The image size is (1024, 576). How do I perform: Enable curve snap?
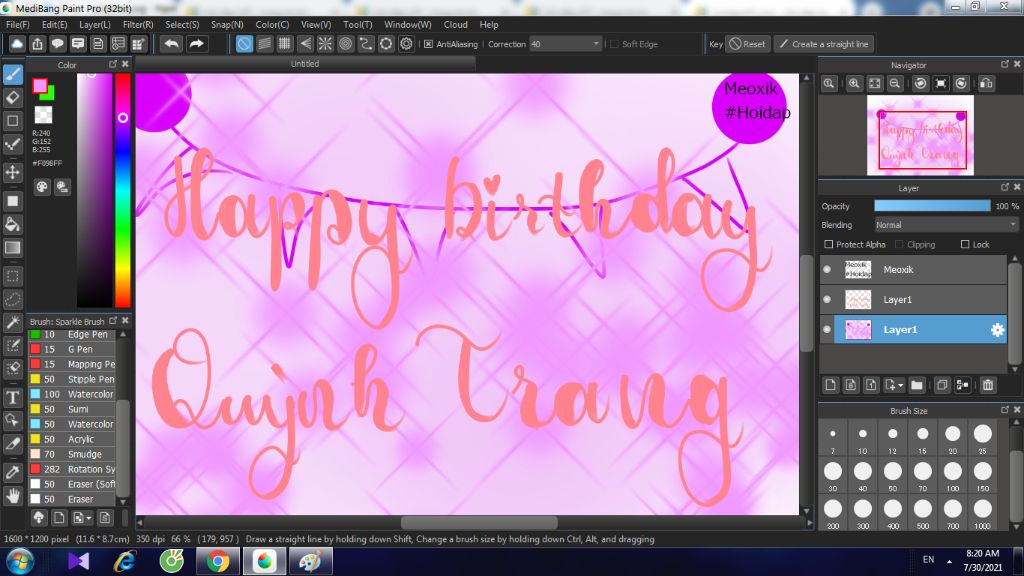[x=366, y=44]
